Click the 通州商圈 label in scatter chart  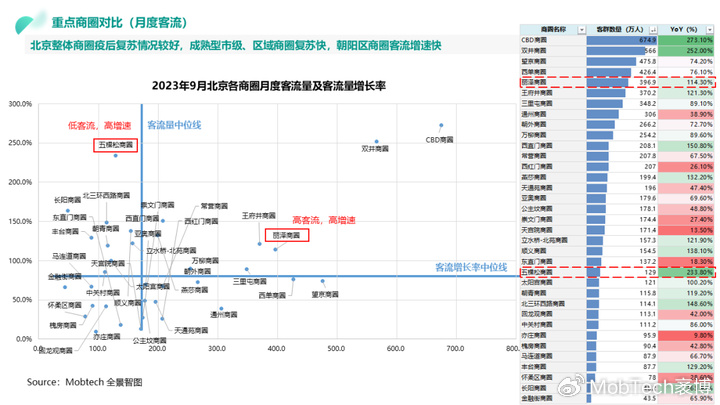(224, 315)
